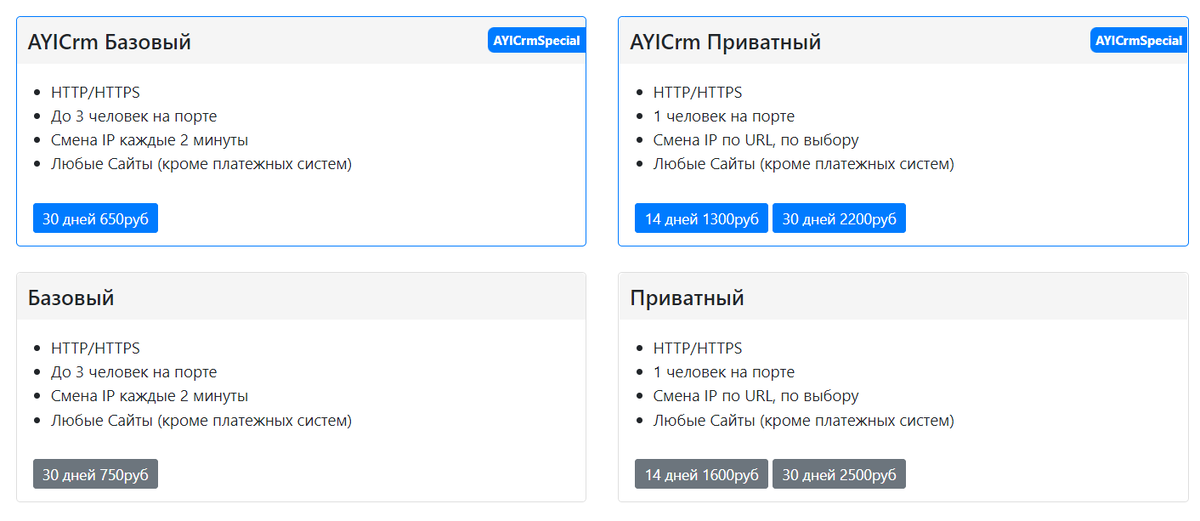The width and height of the screenshot is (1200, 521).
Task: Click HTTP/HTTPS in the AYICrm Базовый card
Action: point(95,92)
